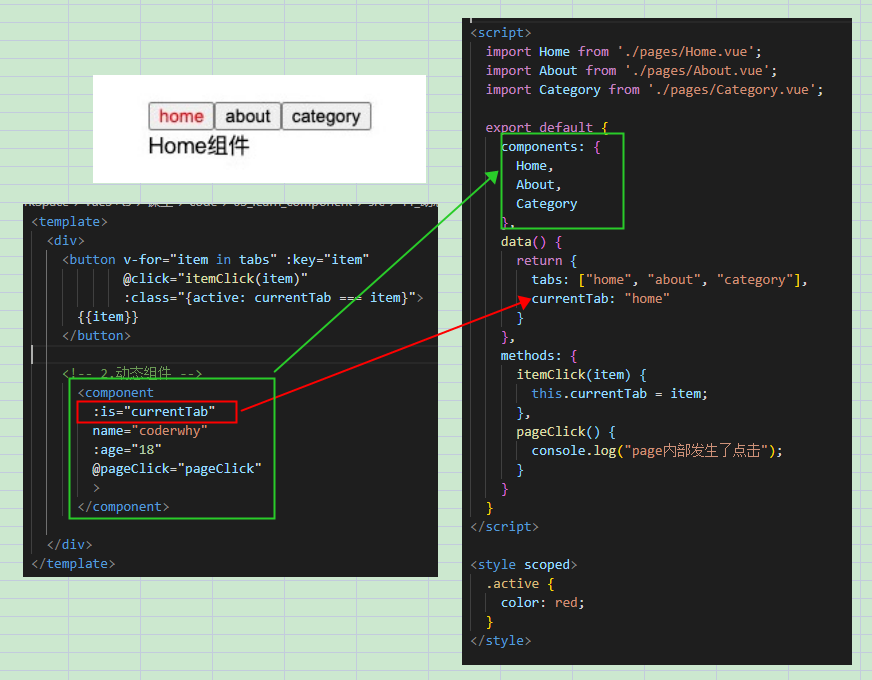This screenshot has width=872, height=680.
Task: Click 'About,' inside components object
Action: [x=539, y=185]
